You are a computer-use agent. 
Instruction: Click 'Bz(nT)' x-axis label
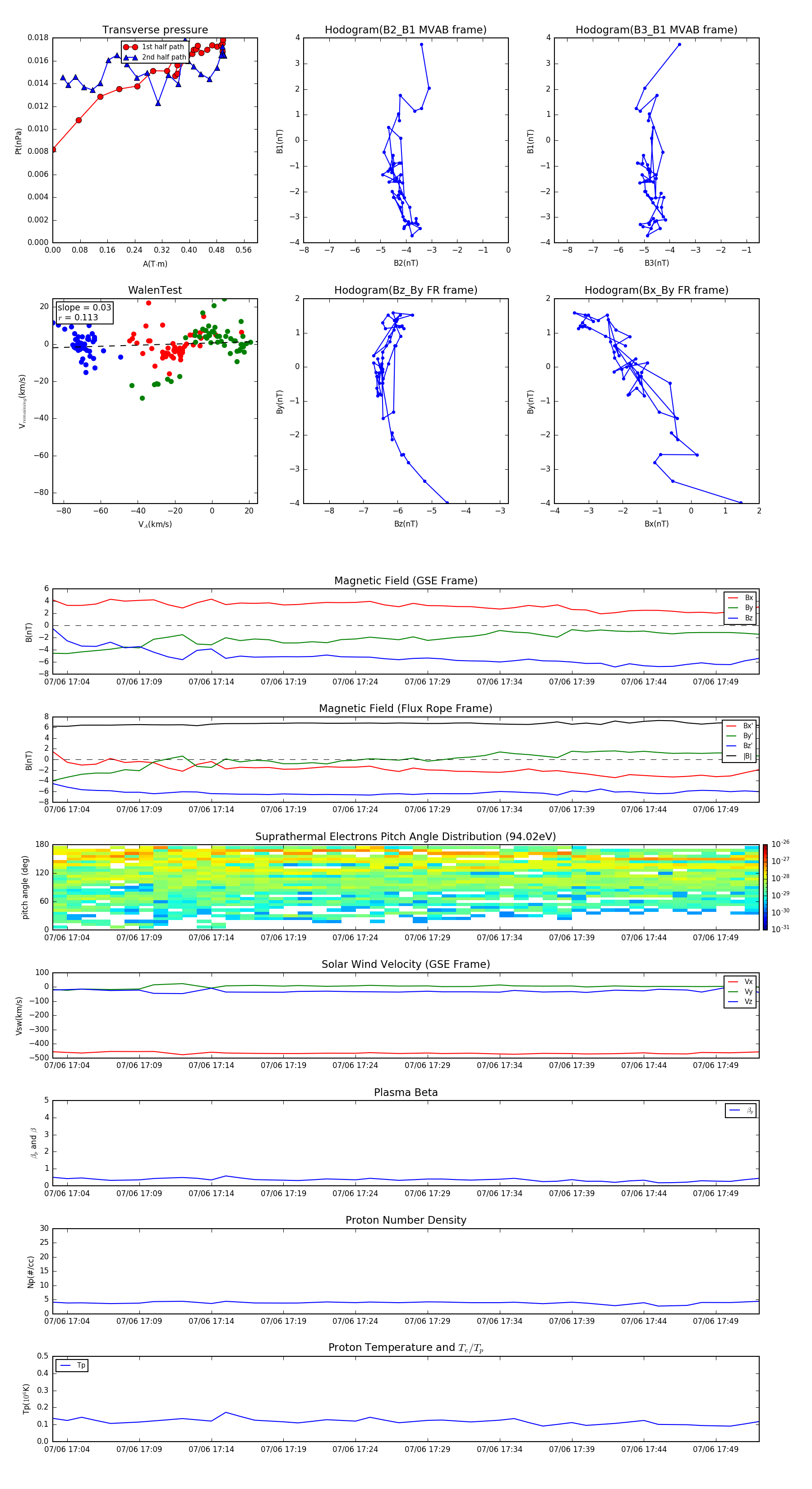[406, 524]
